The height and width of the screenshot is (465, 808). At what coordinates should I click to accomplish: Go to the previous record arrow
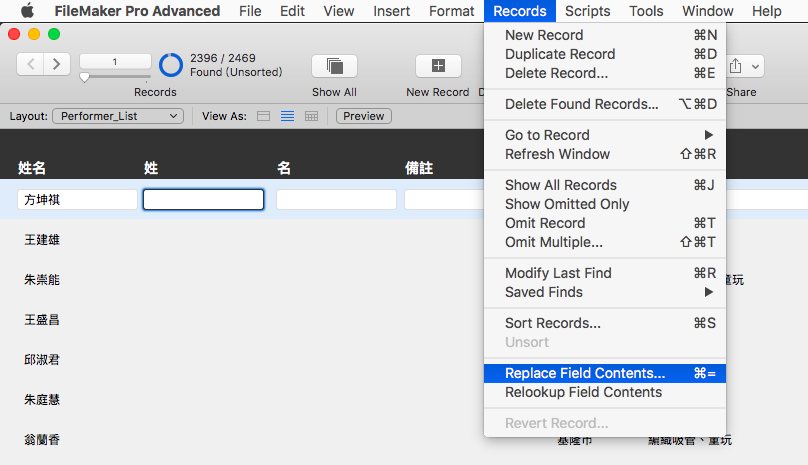pyautogui.click(x=30, y=64)
